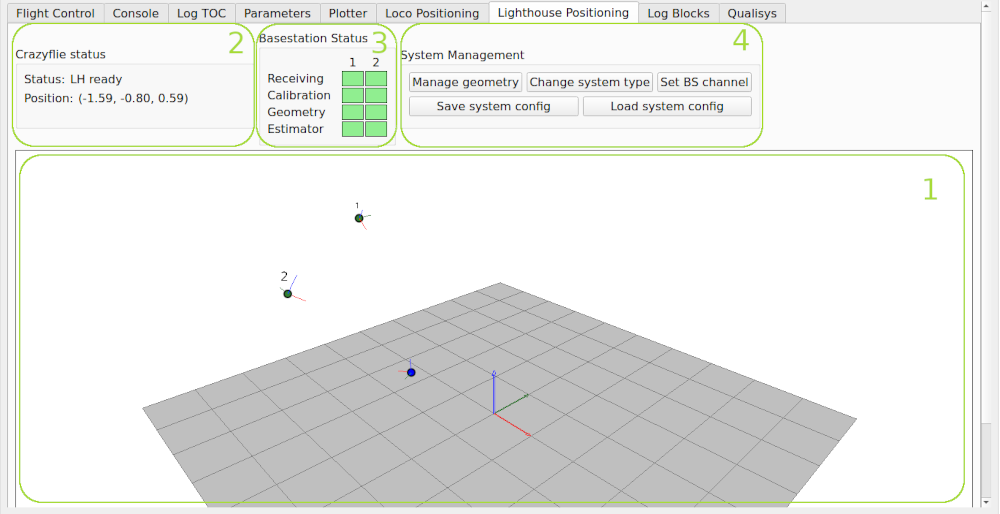The height and width of the screenshot is (514, 1000).
Task: Click Receiving status box for basestation 1
Action: [x=352, y=79]
